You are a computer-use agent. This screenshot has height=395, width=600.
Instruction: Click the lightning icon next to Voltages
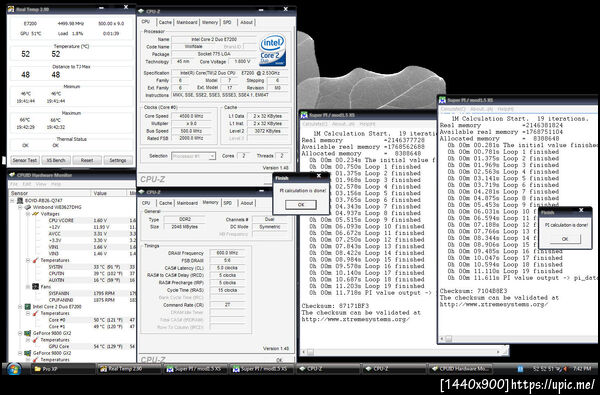[x=36, y=214]
